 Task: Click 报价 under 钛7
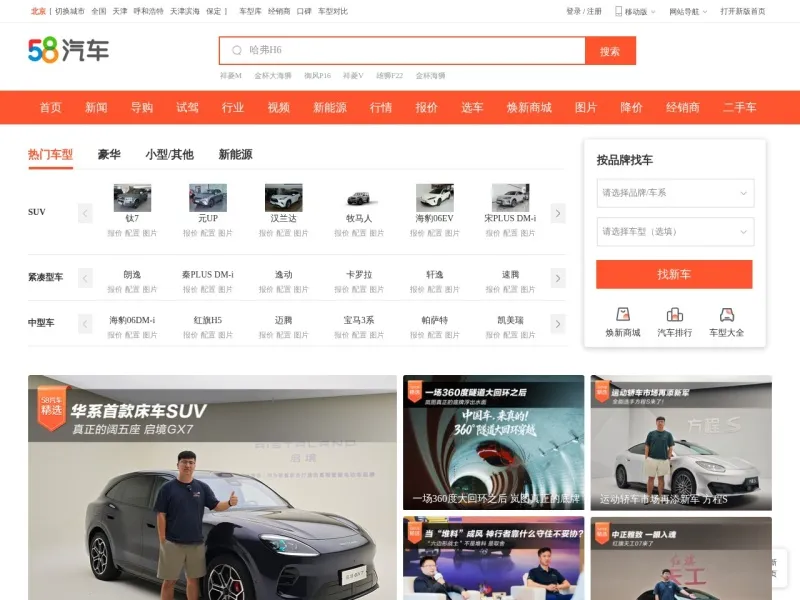(x=114, y=233)
